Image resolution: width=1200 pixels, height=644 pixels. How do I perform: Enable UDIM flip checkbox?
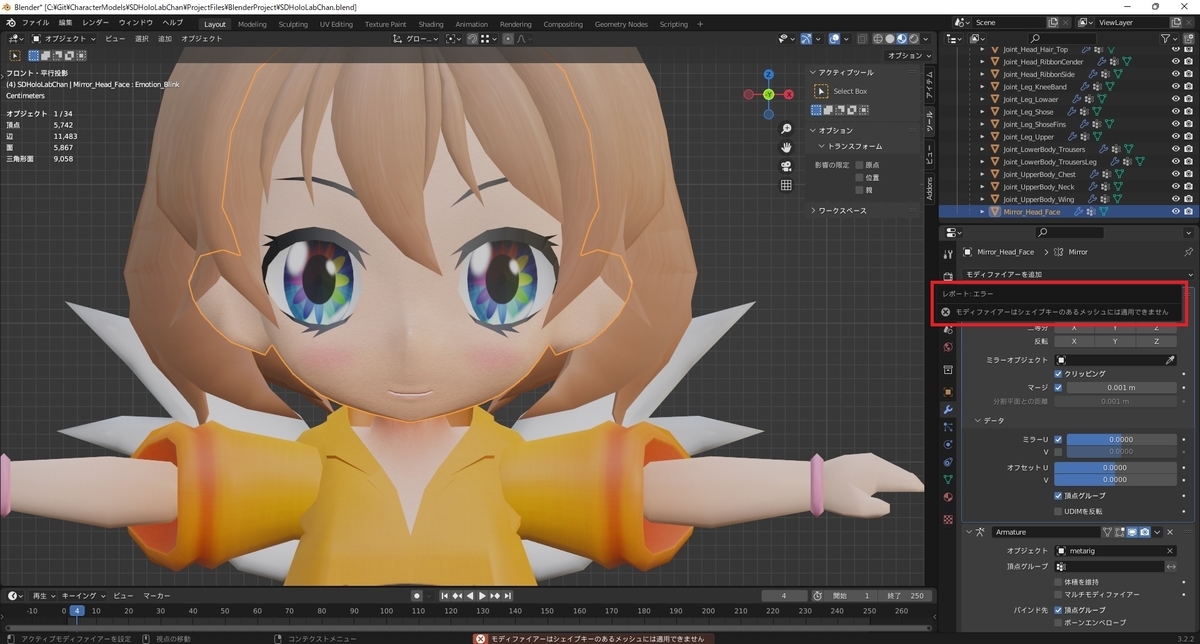(x=1059, y=511)
